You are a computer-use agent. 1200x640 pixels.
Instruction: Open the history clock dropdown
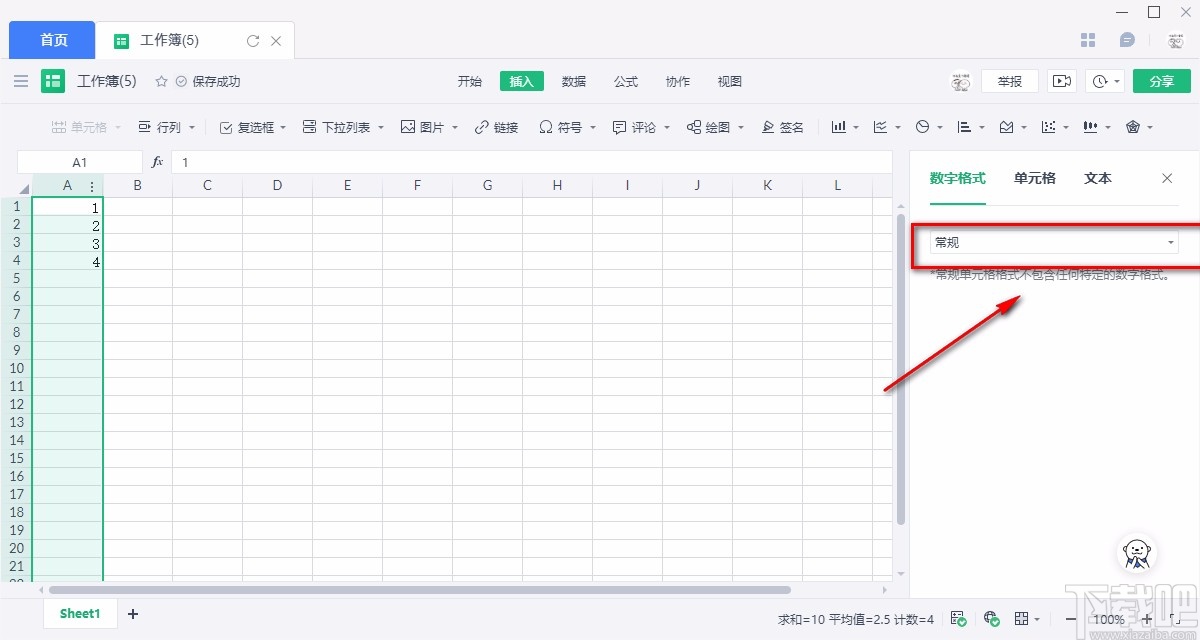click(x=1106, y=81)
